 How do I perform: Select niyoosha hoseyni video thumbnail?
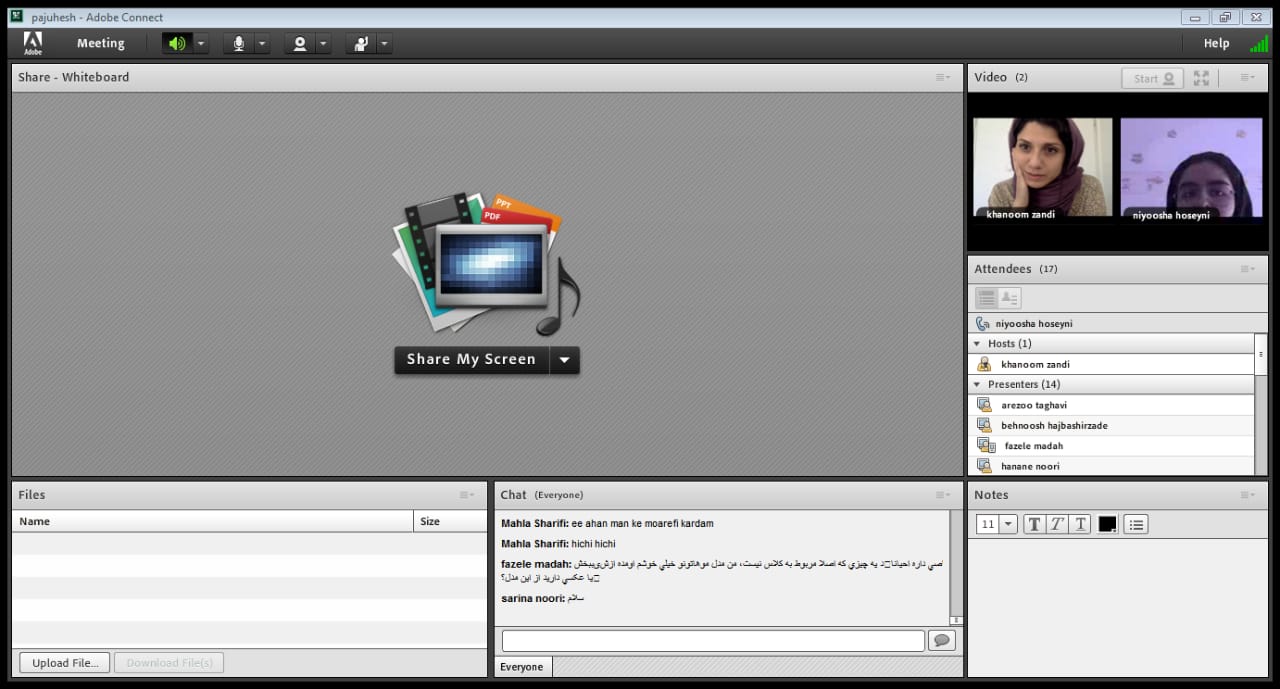(1191, 167)
